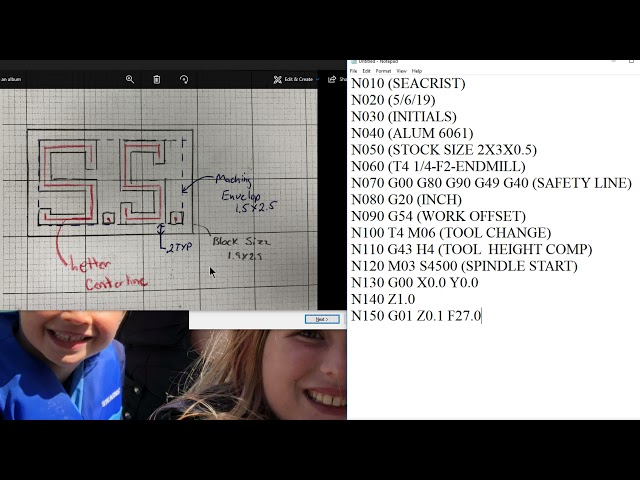Click the maximize button of Notepad window

coord(631,62)
